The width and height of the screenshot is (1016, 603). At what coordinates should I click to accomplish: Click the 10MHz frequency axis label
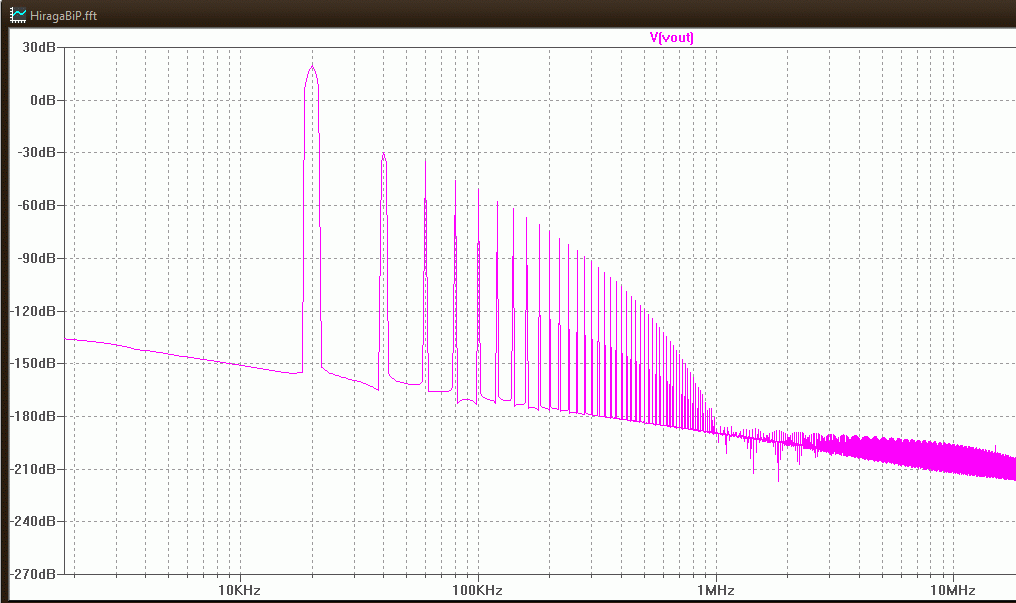pos(953,590)
